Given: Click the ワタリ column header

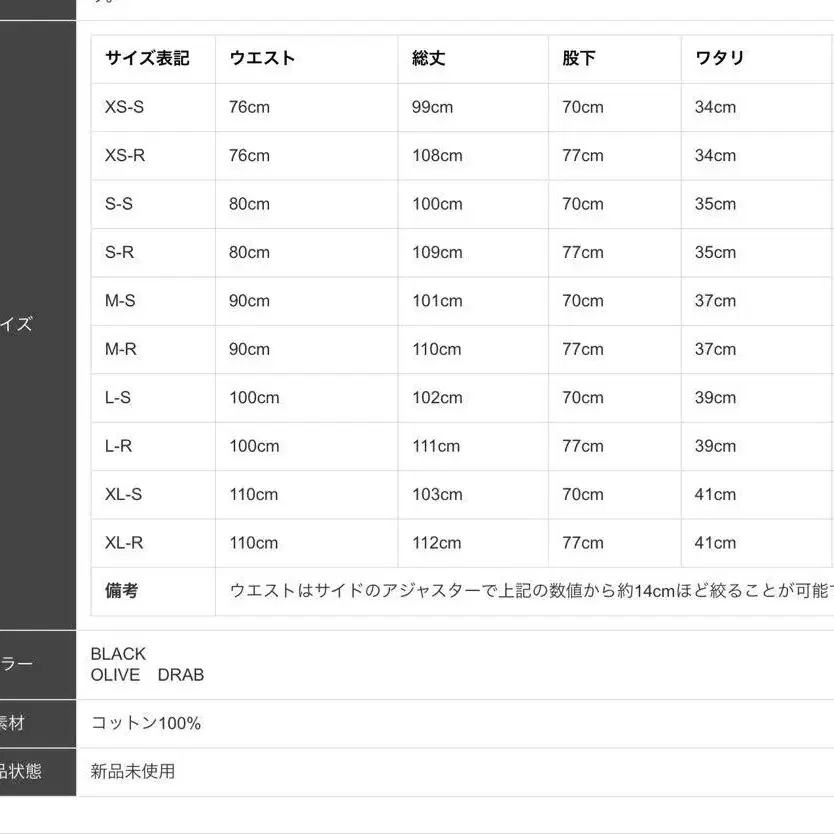Looking at the screenshot, I should [x=719, y=58].
